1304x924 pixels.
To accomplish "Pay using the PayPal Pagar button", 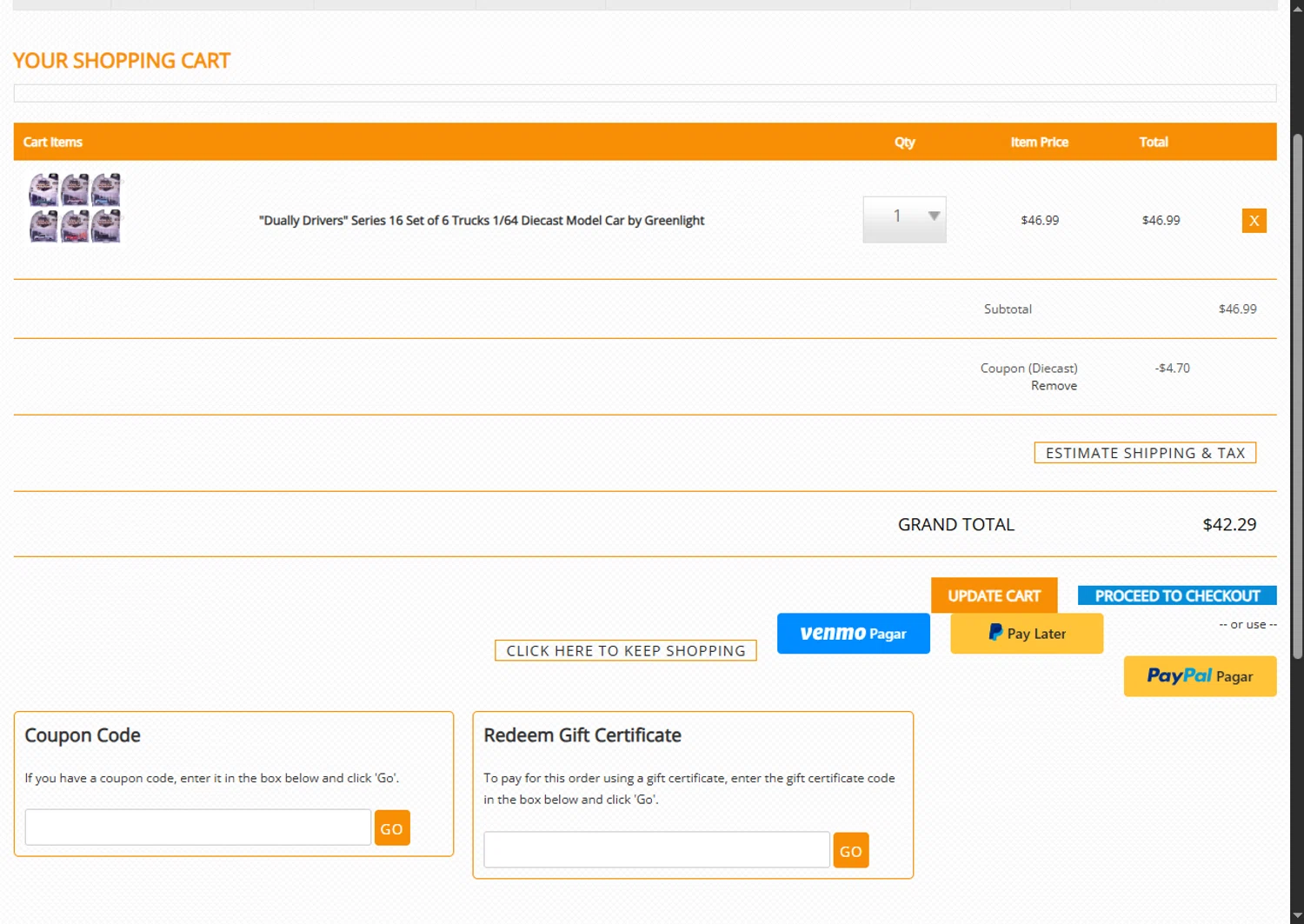I will [x=1200, y=676].
